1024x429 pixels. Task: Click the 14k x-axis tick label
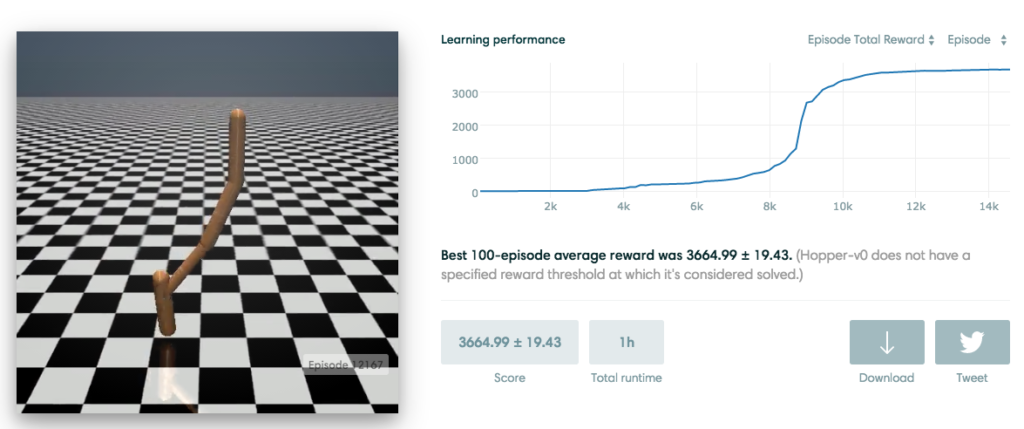(x=989, y=207)
